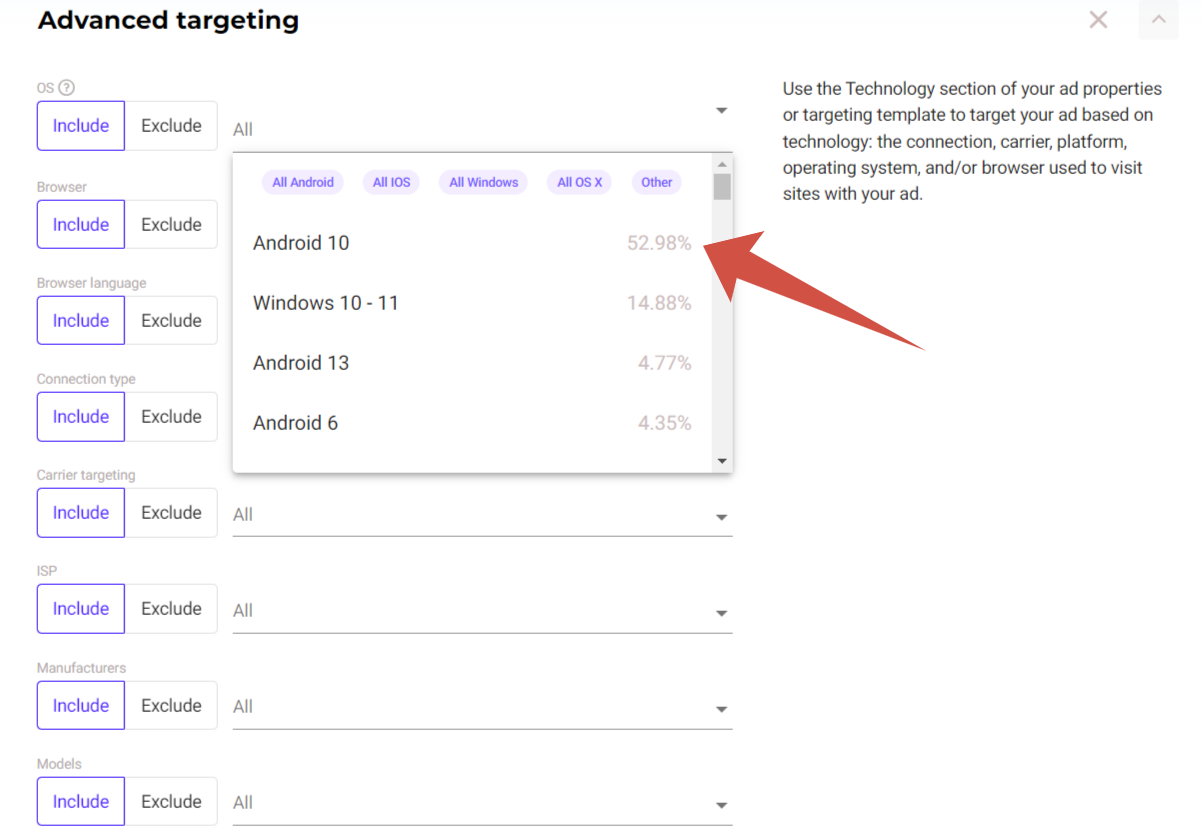Viewport: 1202px width, 838px height.
Task: Set OS targeting to Exclude
Action: tap(171, 126)
